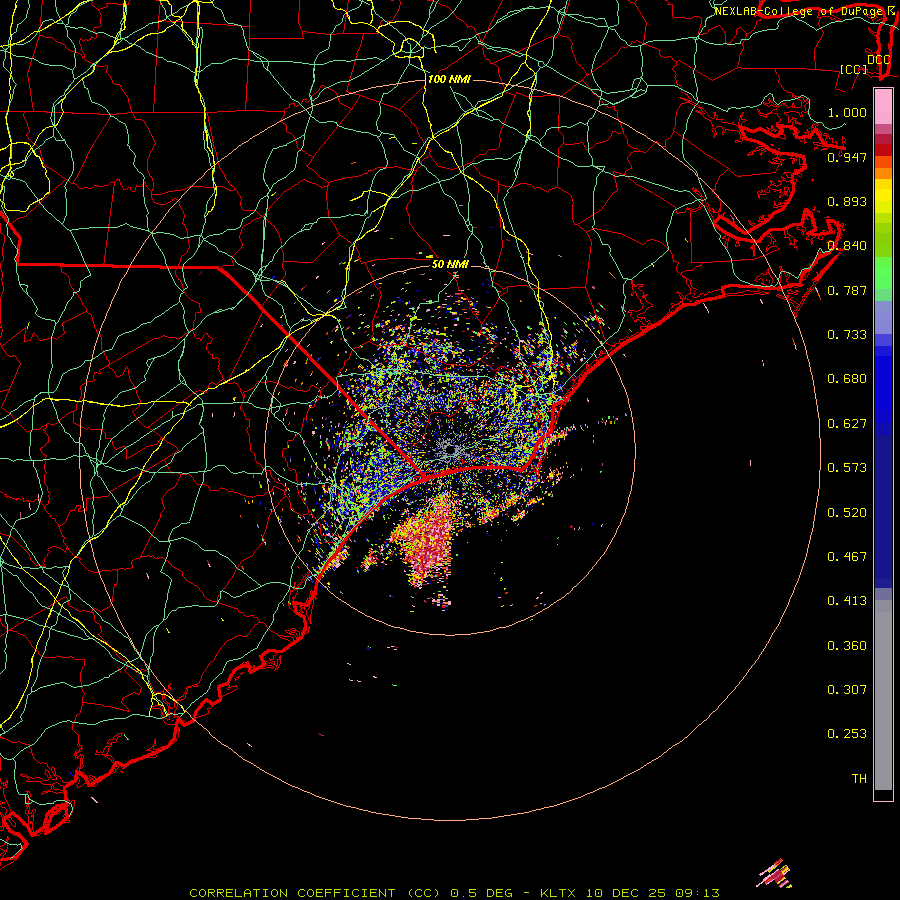Click the gray radar site center
Viewport: 900px width, 900px height.
tap(451, 451)
